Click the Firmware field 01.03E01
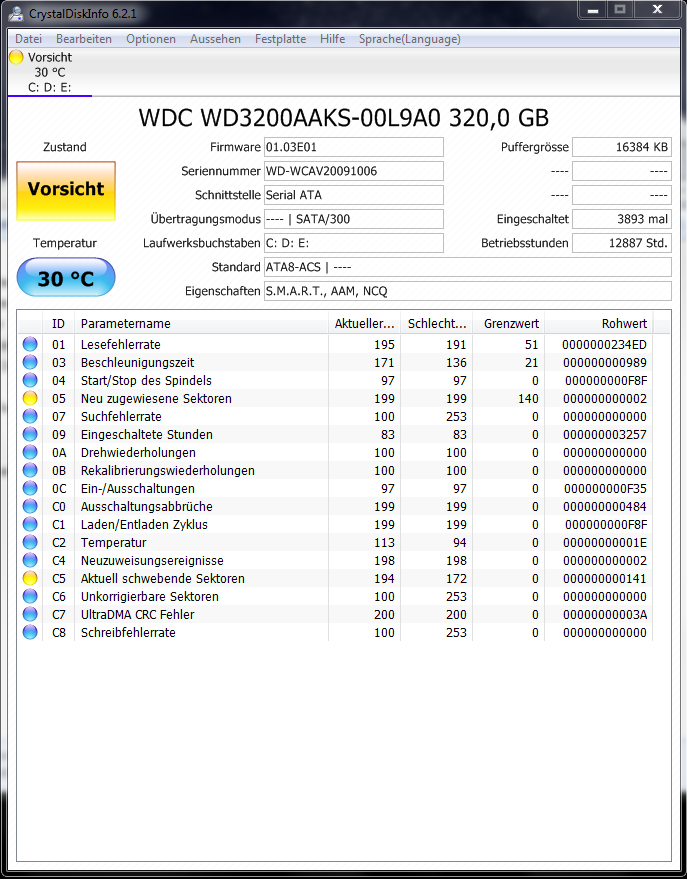Screen dimensions: 687x879 [354, 147]
